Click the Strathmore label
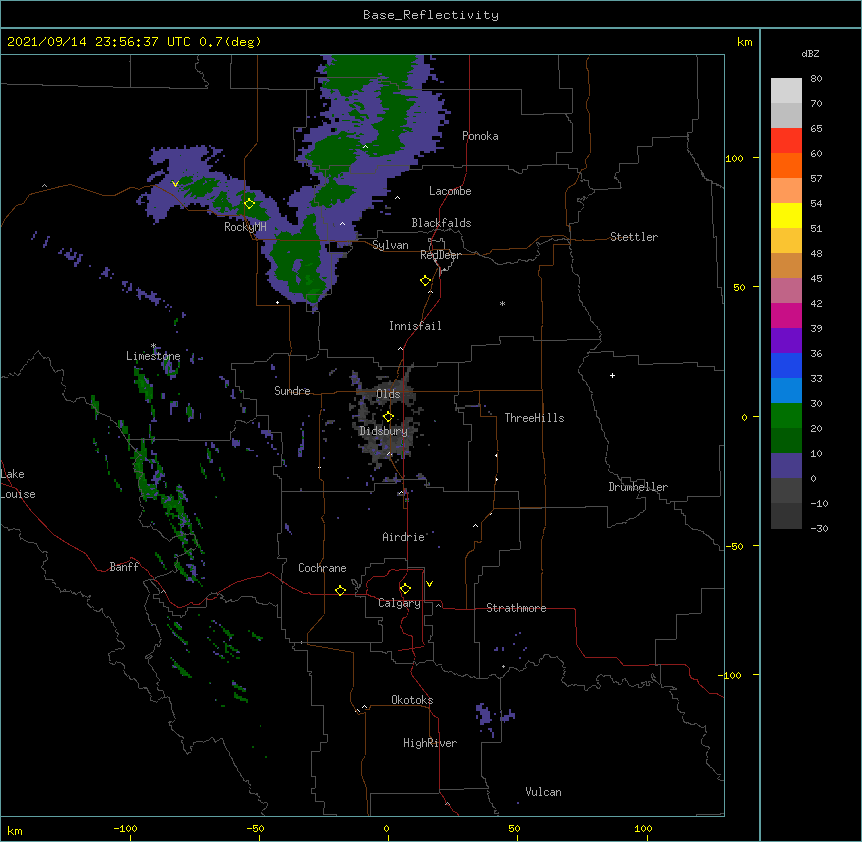The image size is (862, 842). [x=516, y=608]
